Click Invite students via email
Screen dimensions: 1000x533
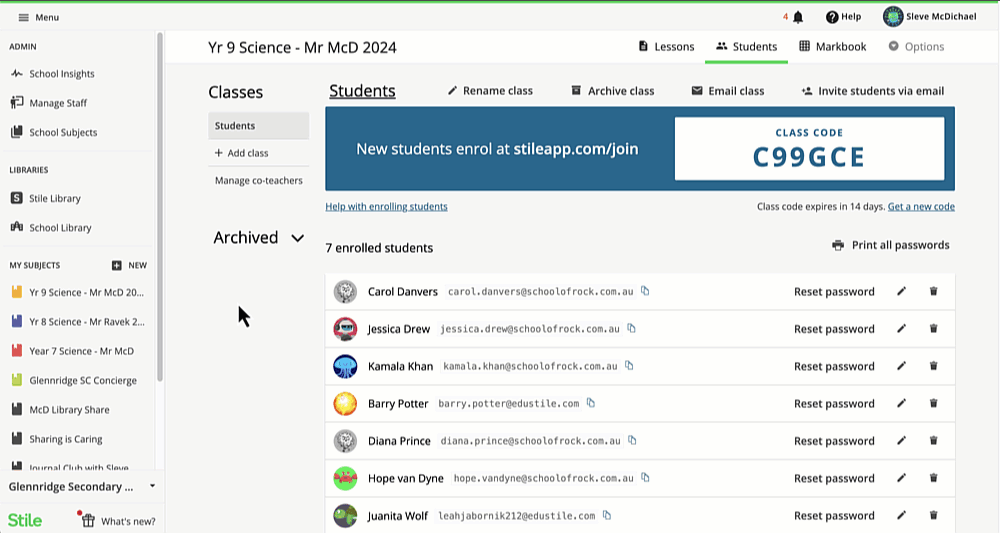[872, 91]
